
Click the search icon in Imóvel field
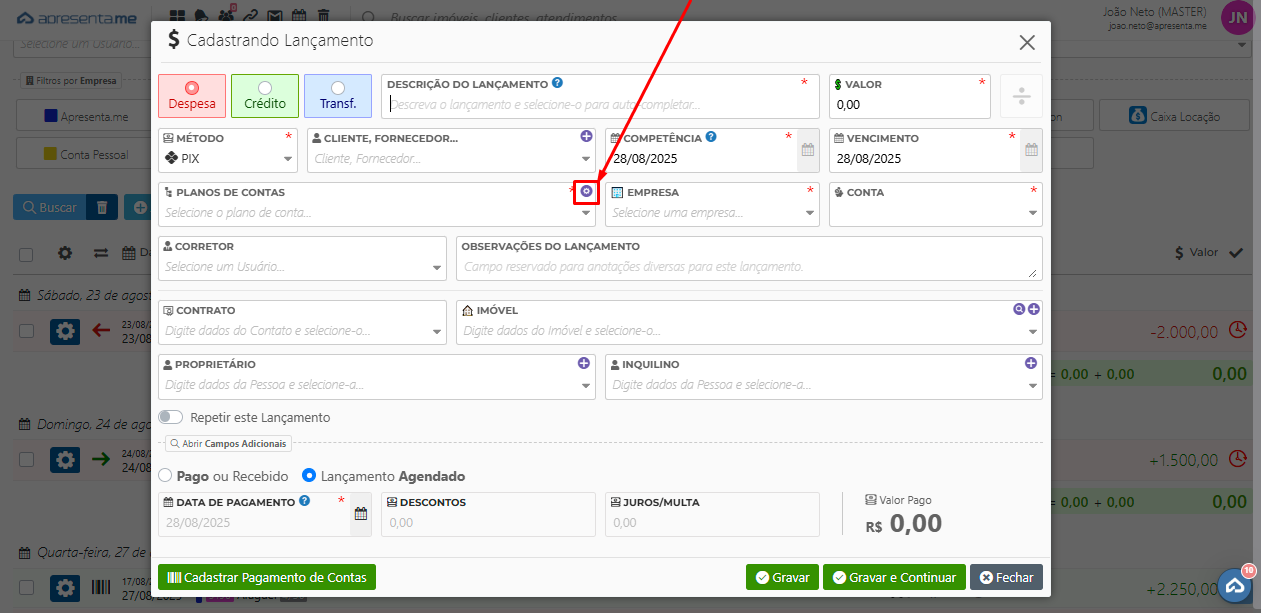tap(1019, 309)
